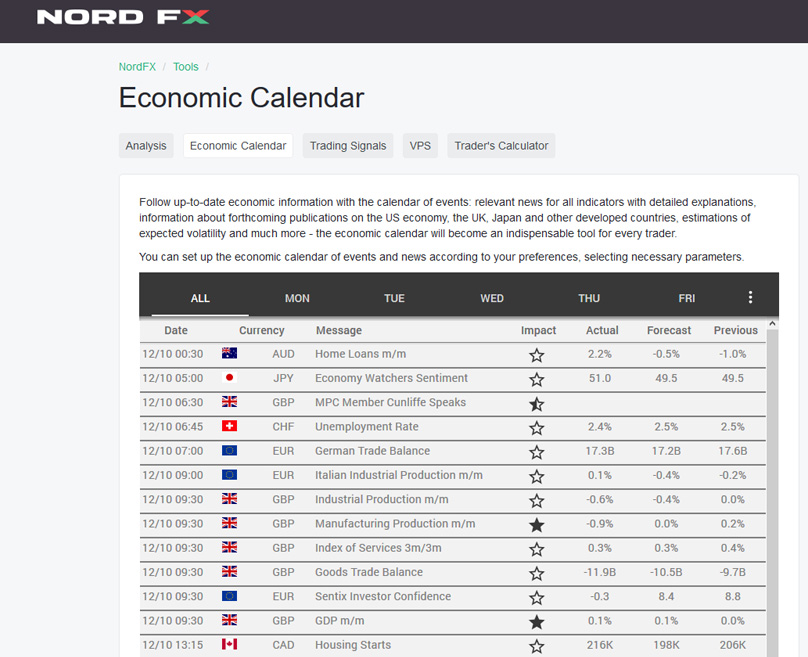Click the NordFX breadcrumb link

tap(137, 67)
